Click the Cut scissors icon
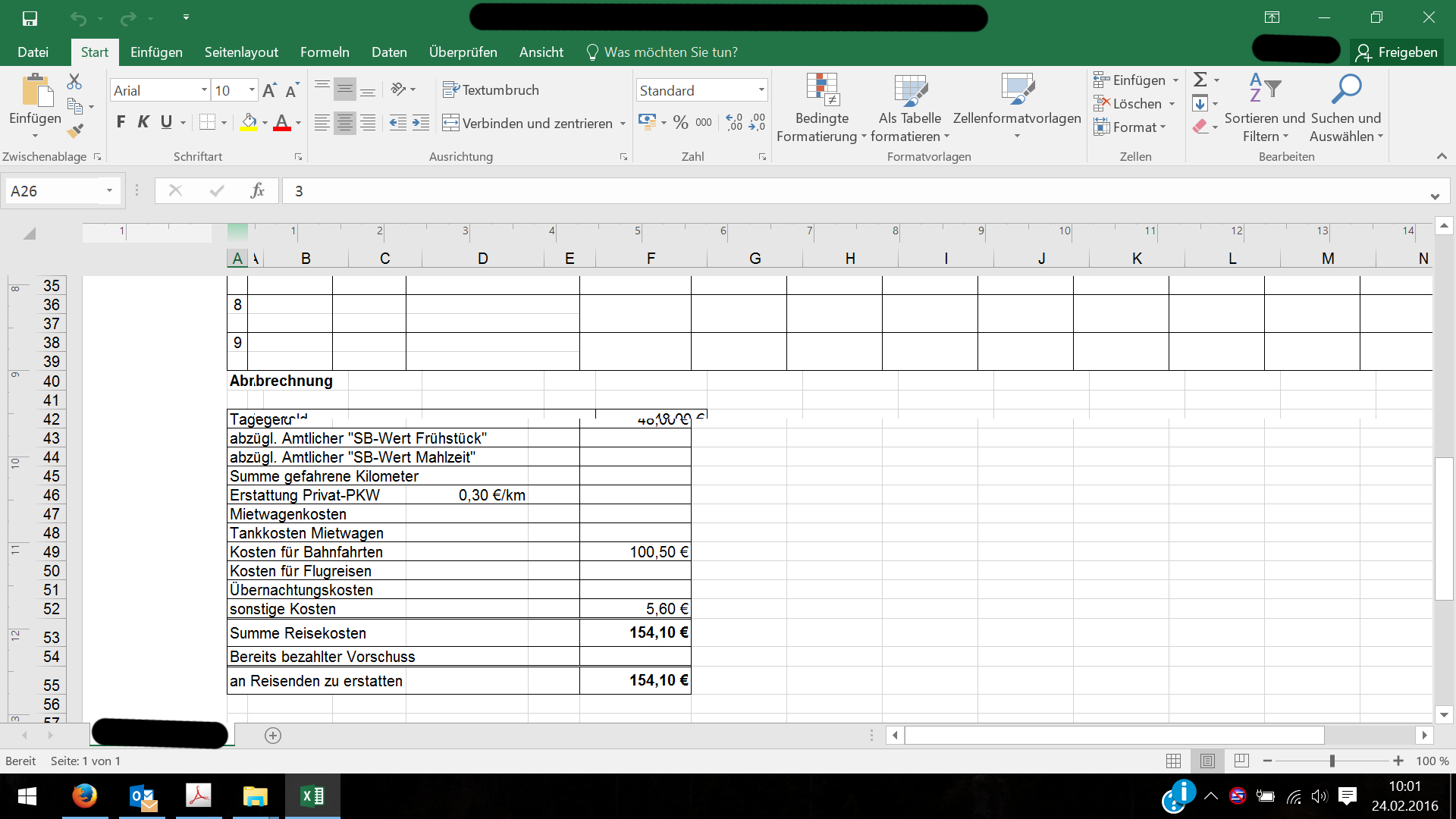 click(x=74, y=81)
